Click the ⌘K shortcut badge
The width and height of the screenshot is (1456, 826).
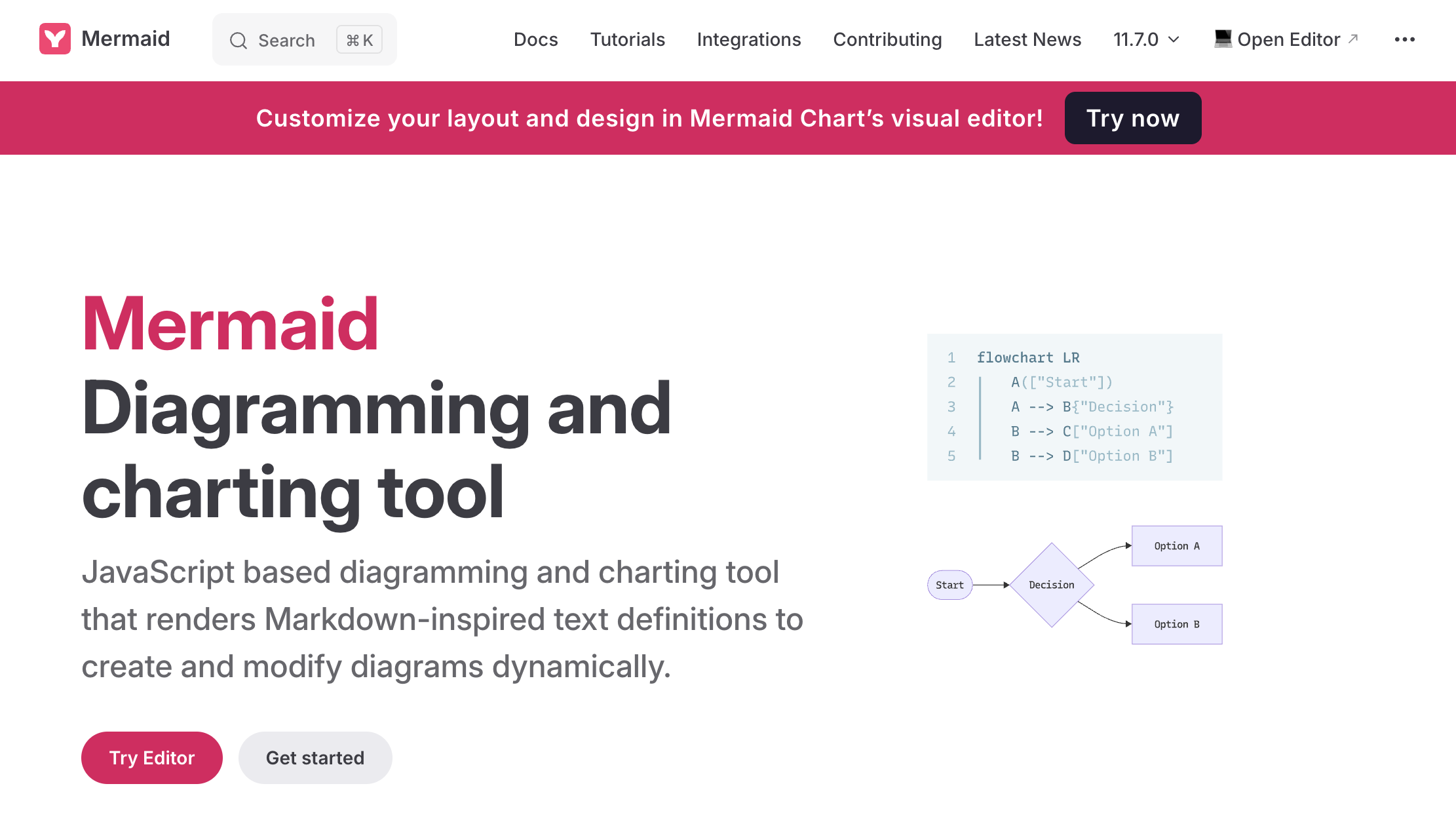point(360,40)
